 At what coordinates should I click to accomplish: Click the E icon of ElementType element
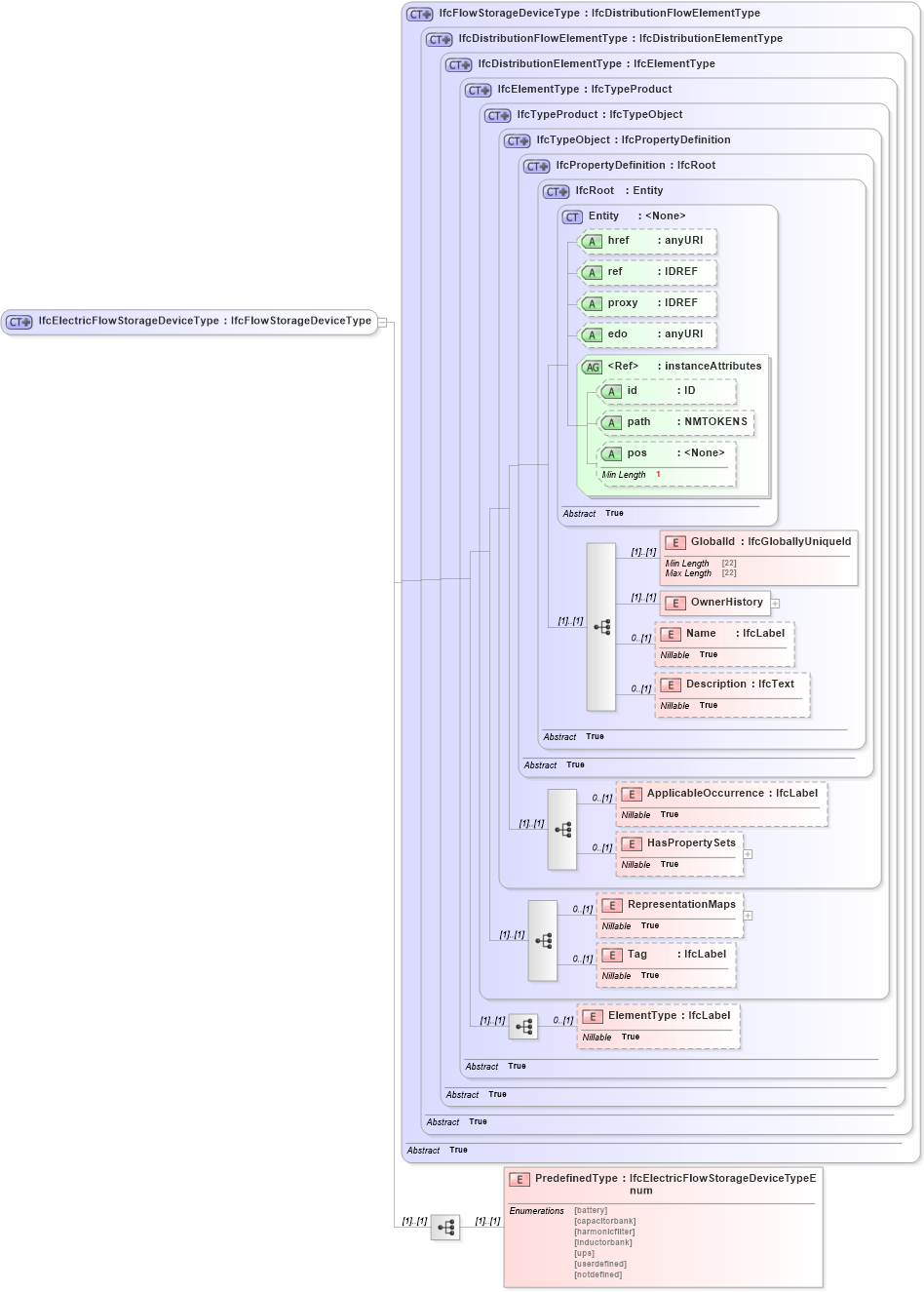coord(593,1016)
